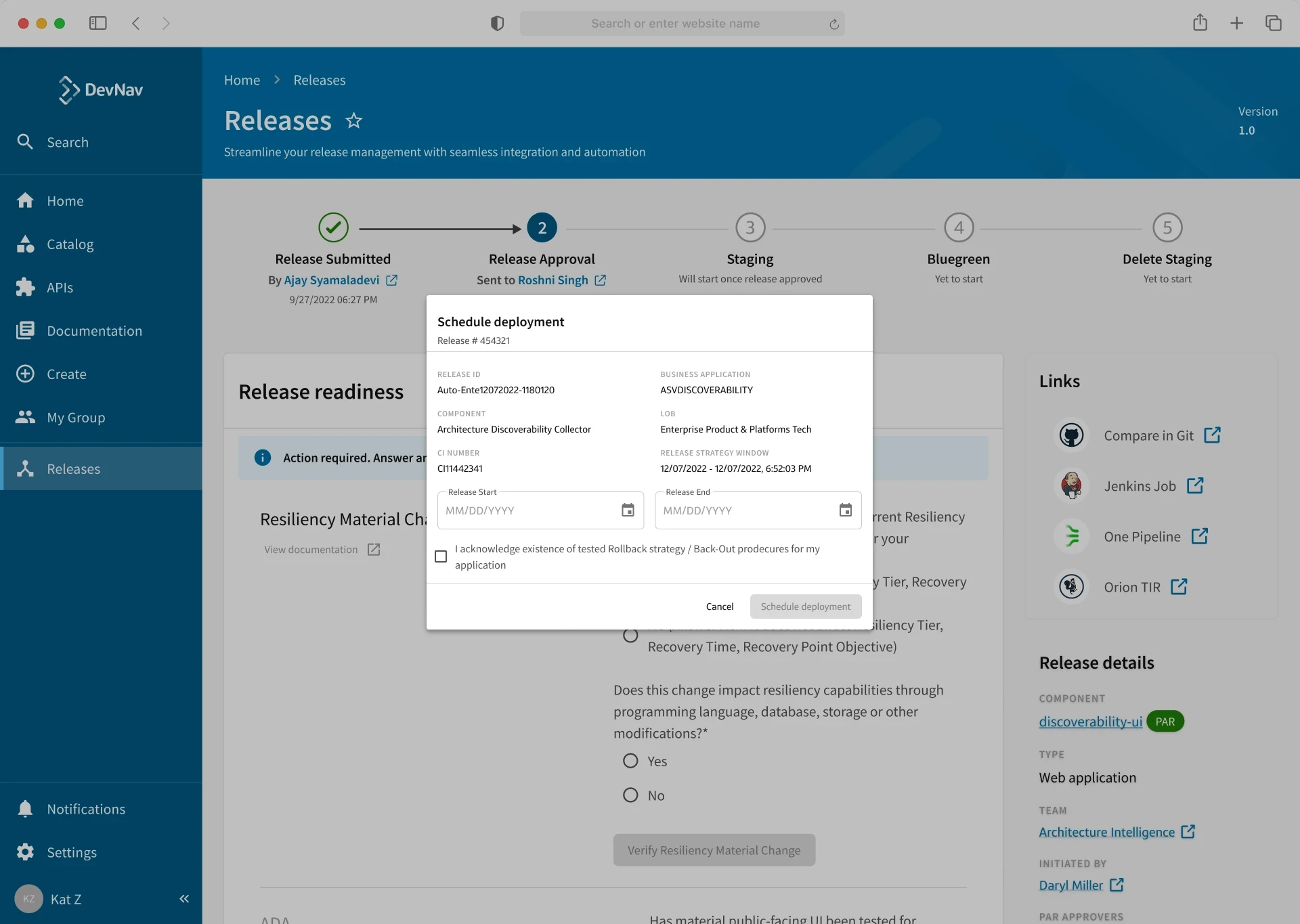Toggle the browser sidebar panel button
The image size is (1300, 924).
click(x=98, y=23)
